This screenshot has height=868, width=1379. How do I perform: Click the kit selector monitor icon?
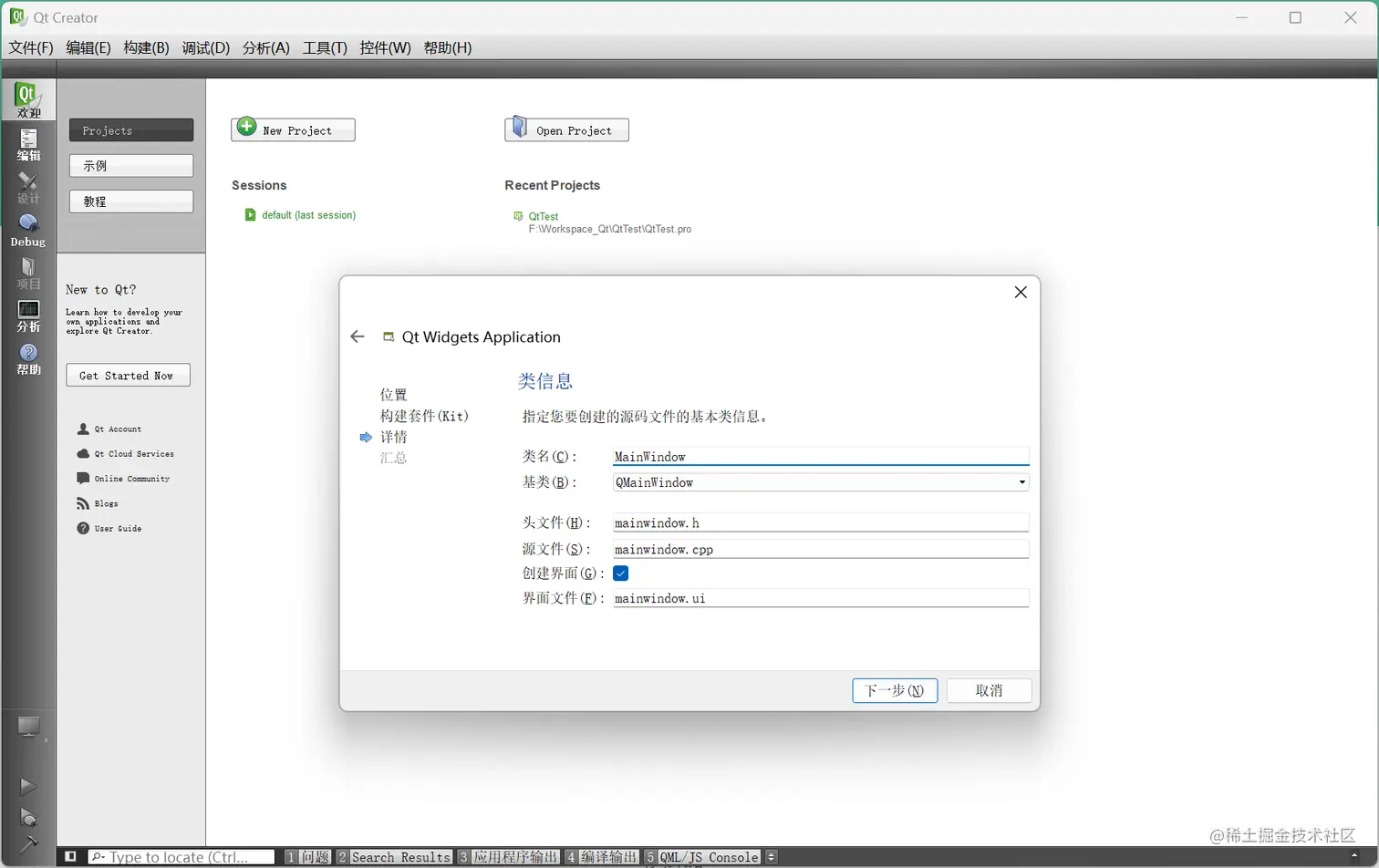[28, 728]
